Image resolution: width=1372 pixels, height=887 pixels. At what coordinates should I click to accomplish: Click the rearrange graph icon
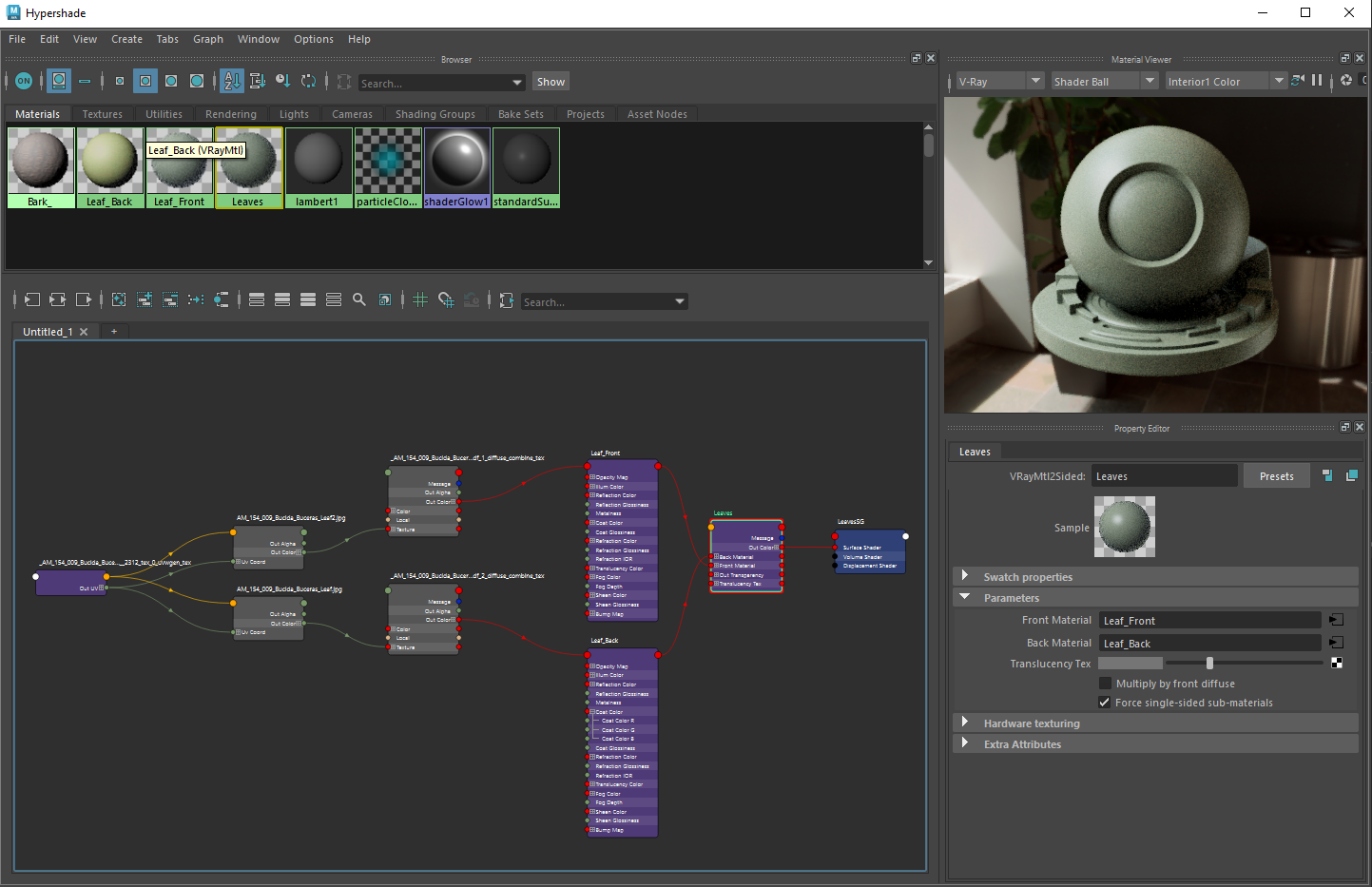tap(196, 299)
